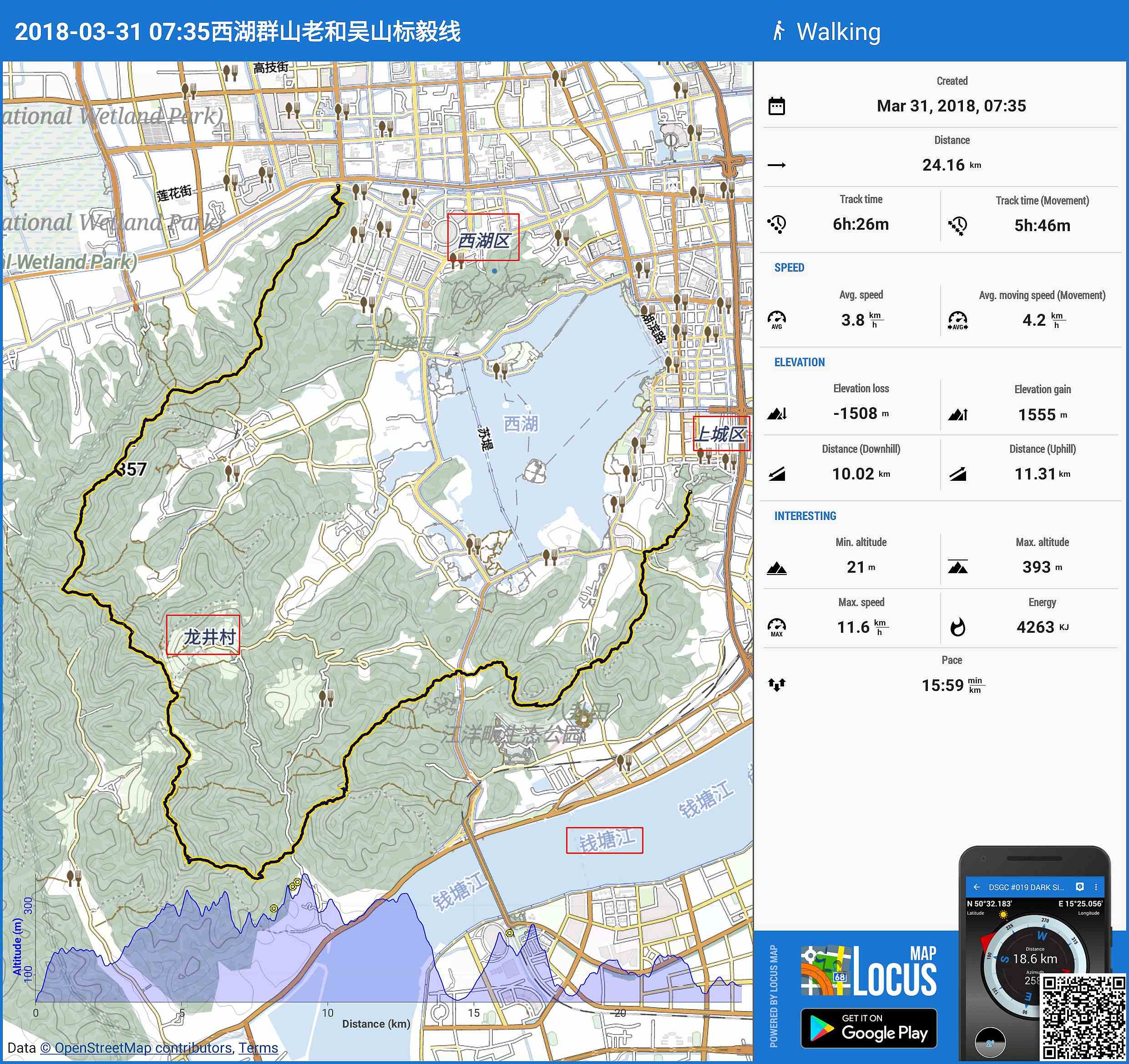The image size is (1129, 1064).
Task: Click the Track time clock icon
Action: (776, 224)
